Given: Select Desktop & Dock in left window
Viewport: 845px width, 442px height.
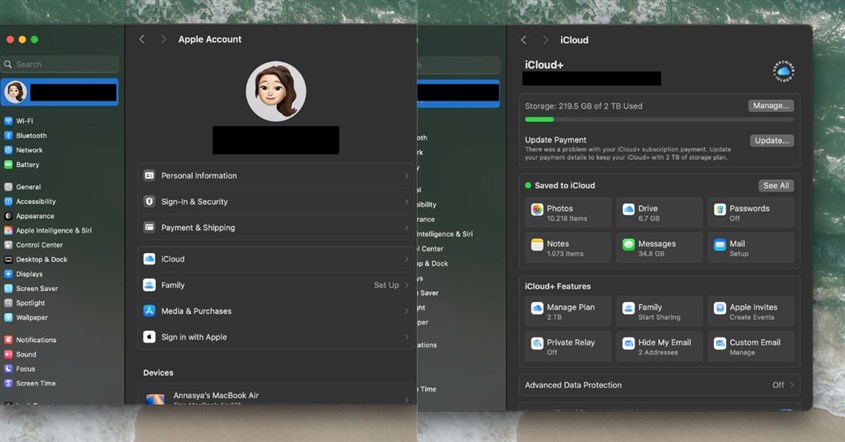Looking at the screenshot, I should [x=36, y=259].
